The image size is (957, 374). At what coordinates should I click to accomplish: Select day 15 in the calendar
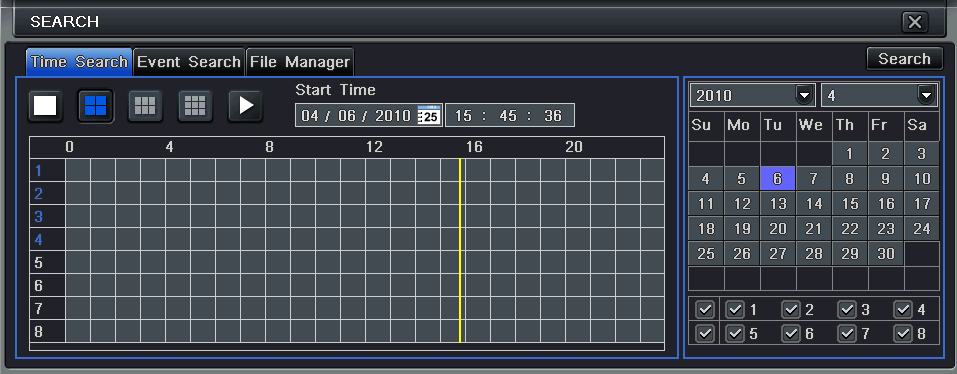click(850, 204)
